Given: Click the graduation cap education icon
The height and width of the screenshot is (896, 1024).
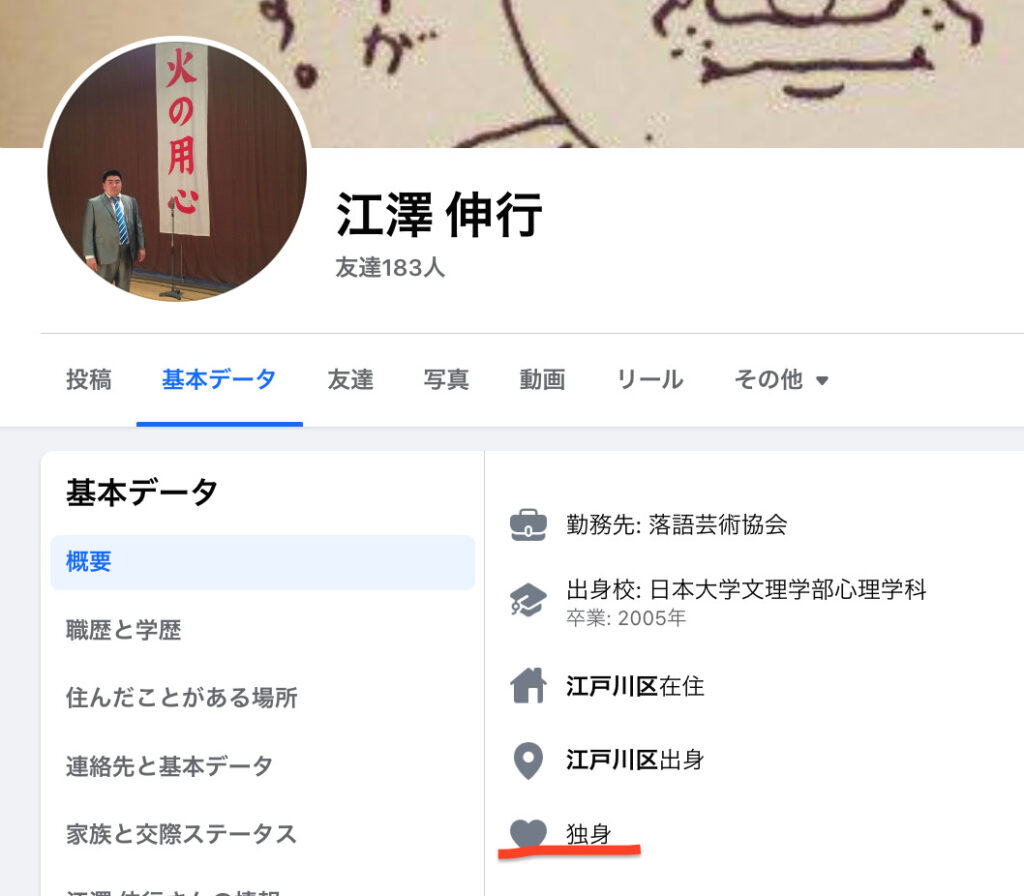Looking at the screenshot, I should (528, 600).
